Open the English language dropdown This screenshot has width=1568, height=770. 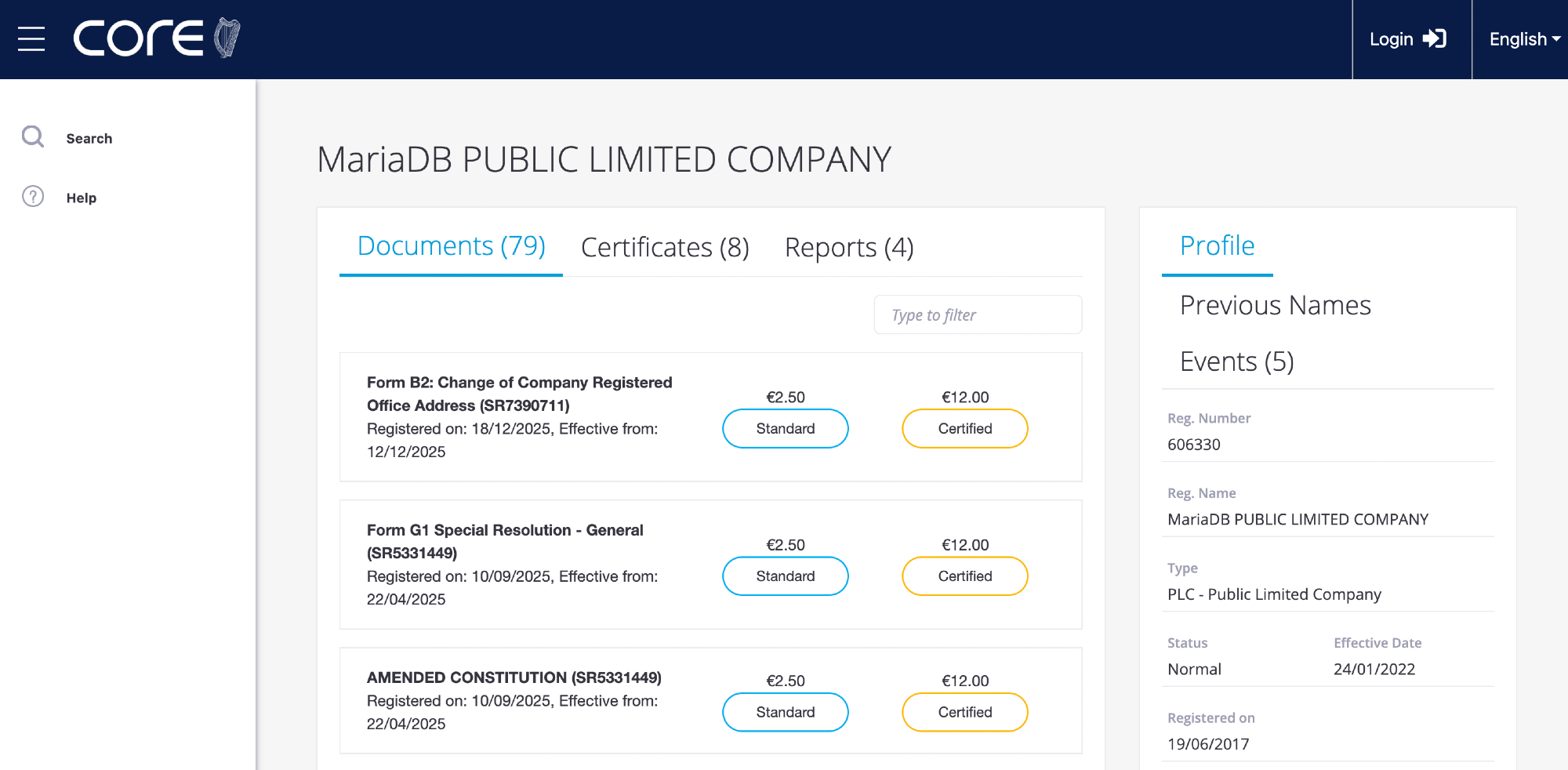pos(1524,39)
